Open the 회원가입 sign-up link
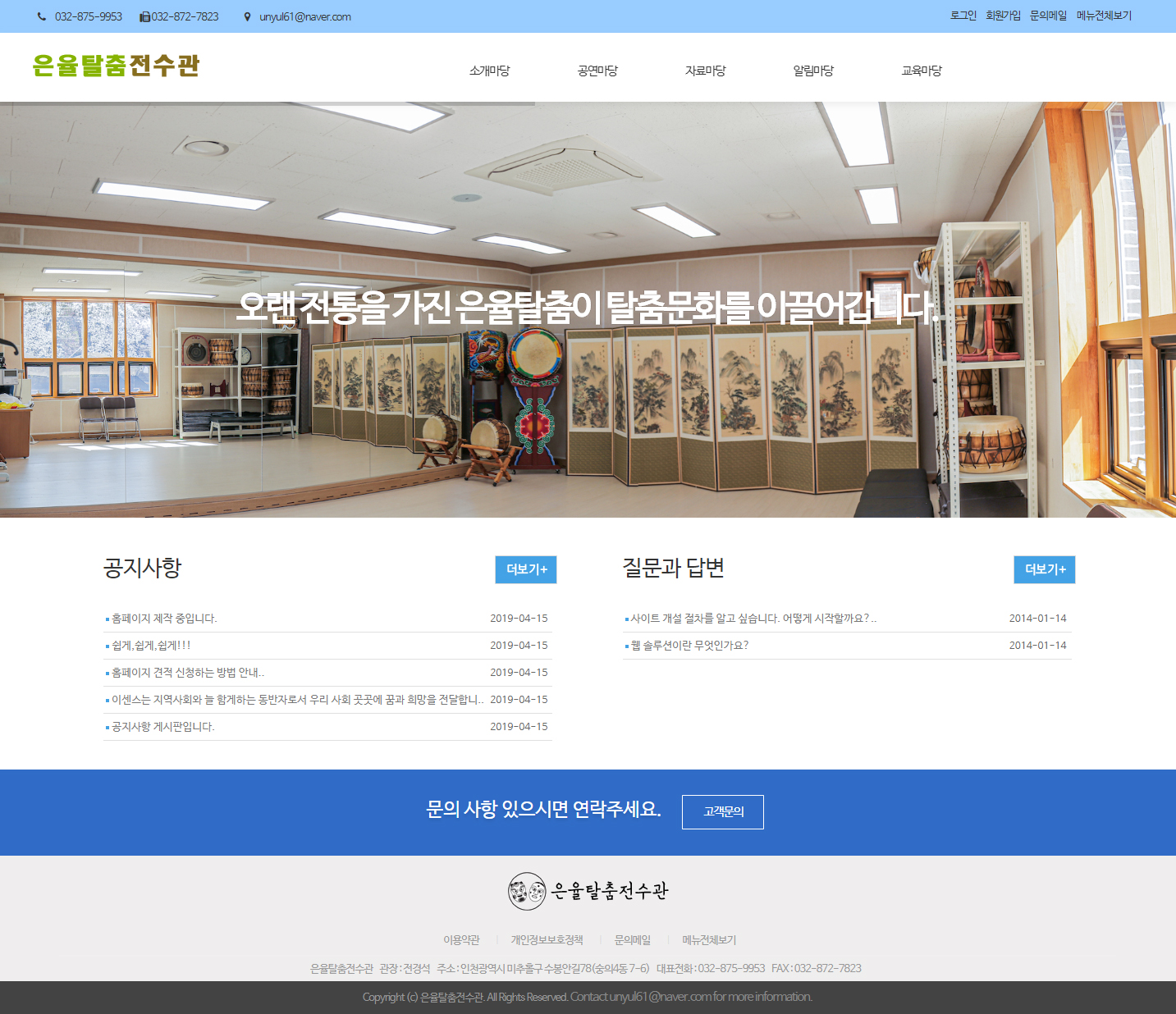The height and width of the screenshot is (1014, 1176). (x=1003, y=16)
